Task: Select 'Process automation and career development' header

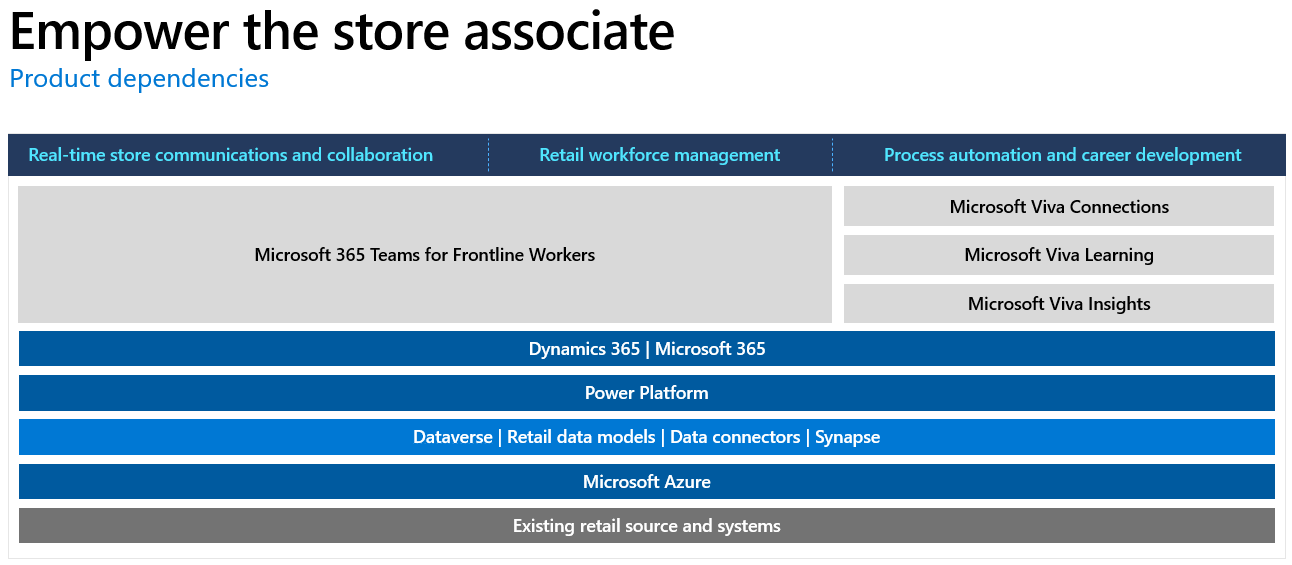Action: [x=1062, y=155]
